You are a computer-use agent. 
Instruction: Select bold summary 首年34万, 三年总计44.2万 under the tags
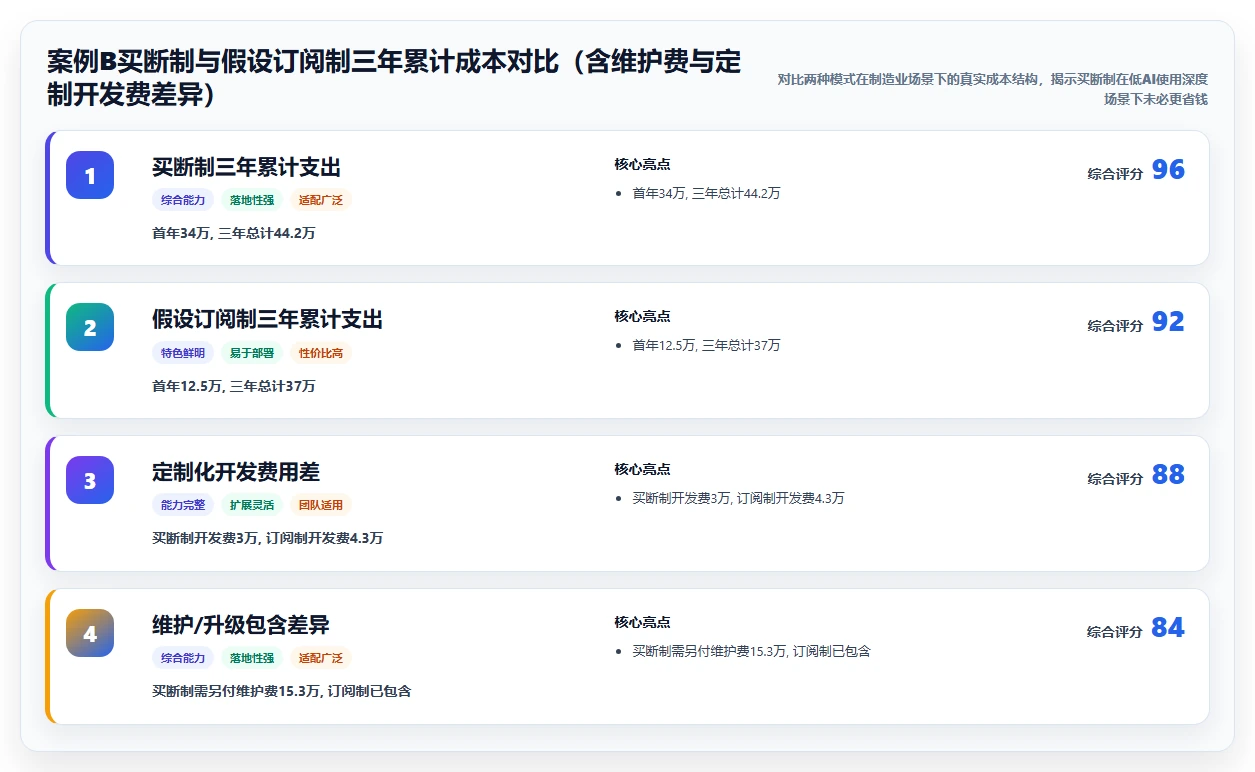click(233, 233)
